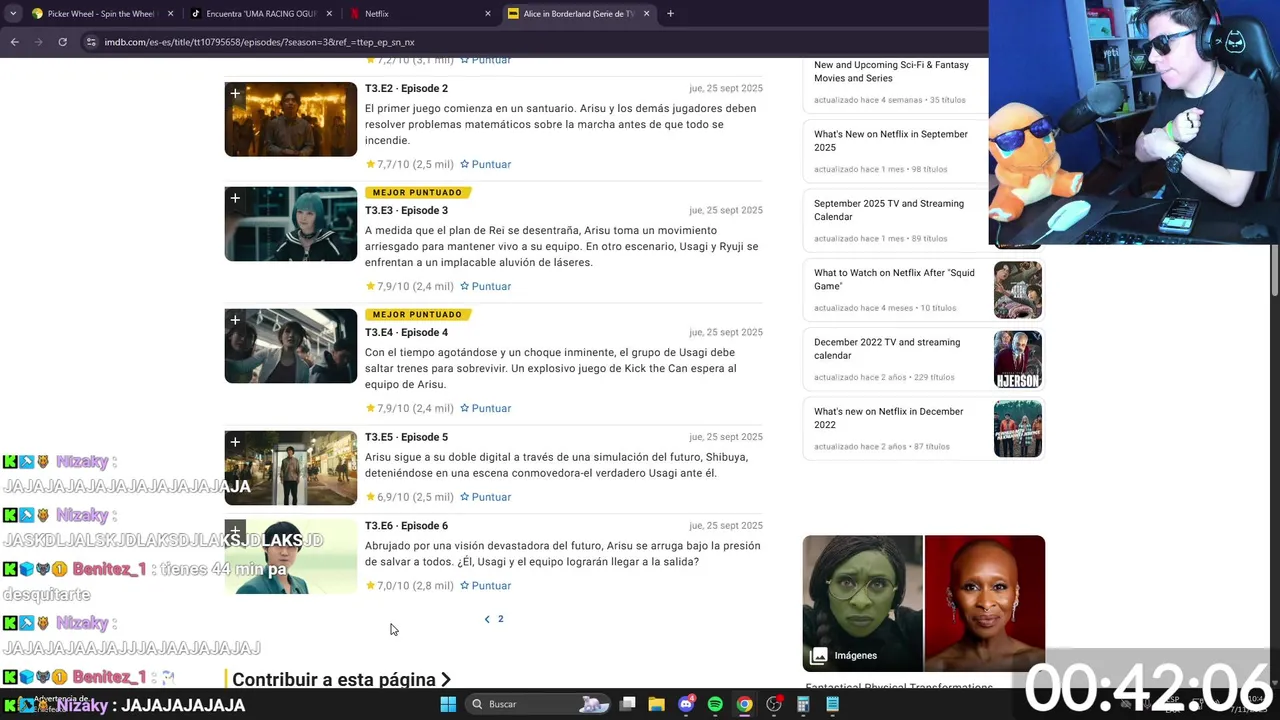Rate Episode 5 via Puntuar
Screen dimensions: 1280x720
485,497
